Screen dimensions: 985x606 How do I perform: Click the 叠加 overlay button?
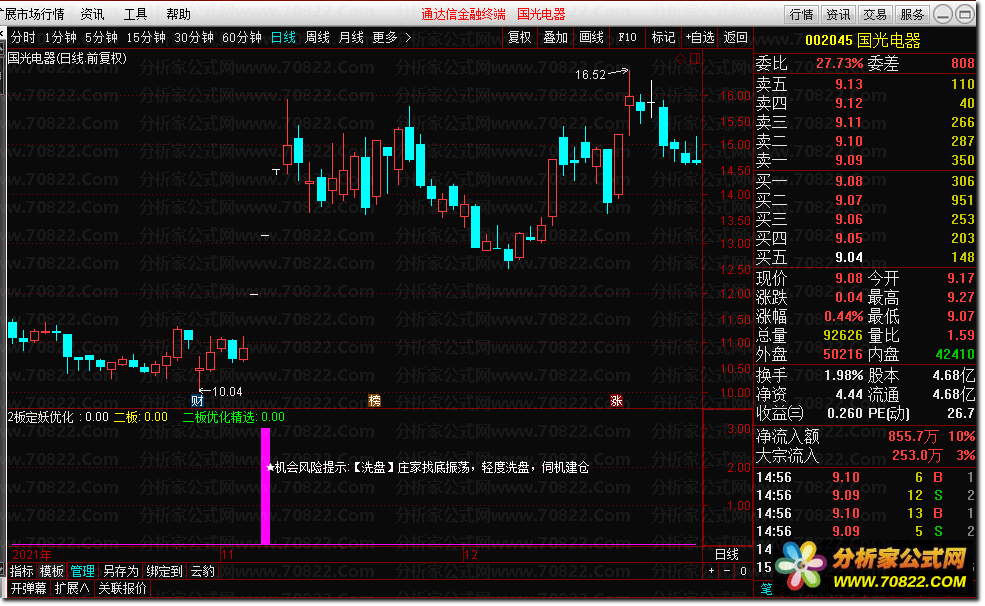(555, 38)
